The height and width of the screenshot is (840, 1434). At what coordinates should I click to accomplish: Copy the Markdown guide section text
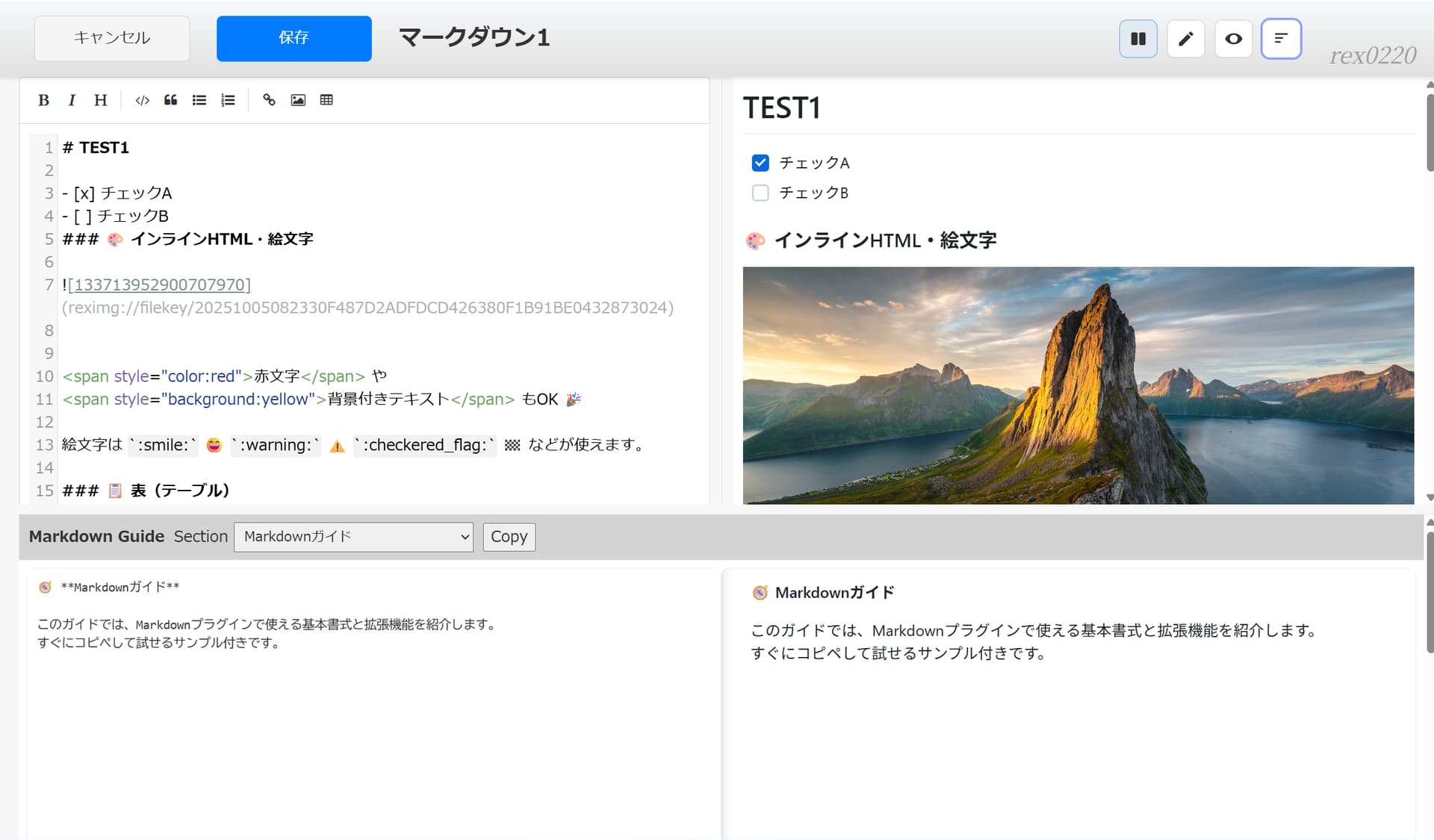click(509, 537)
